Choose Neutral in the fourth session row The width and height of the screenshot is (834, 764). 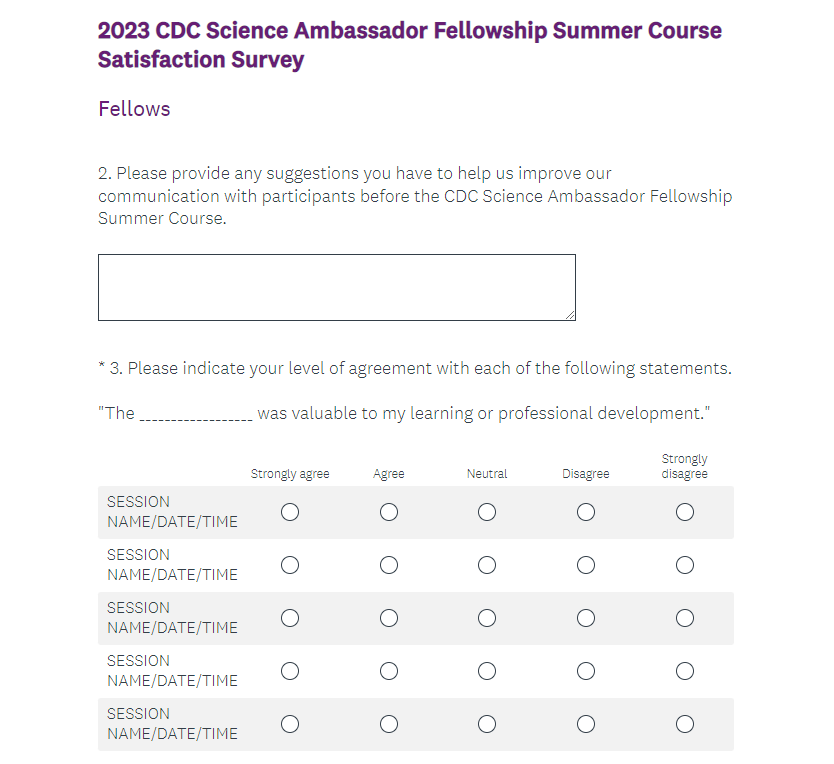click(487, 671)
